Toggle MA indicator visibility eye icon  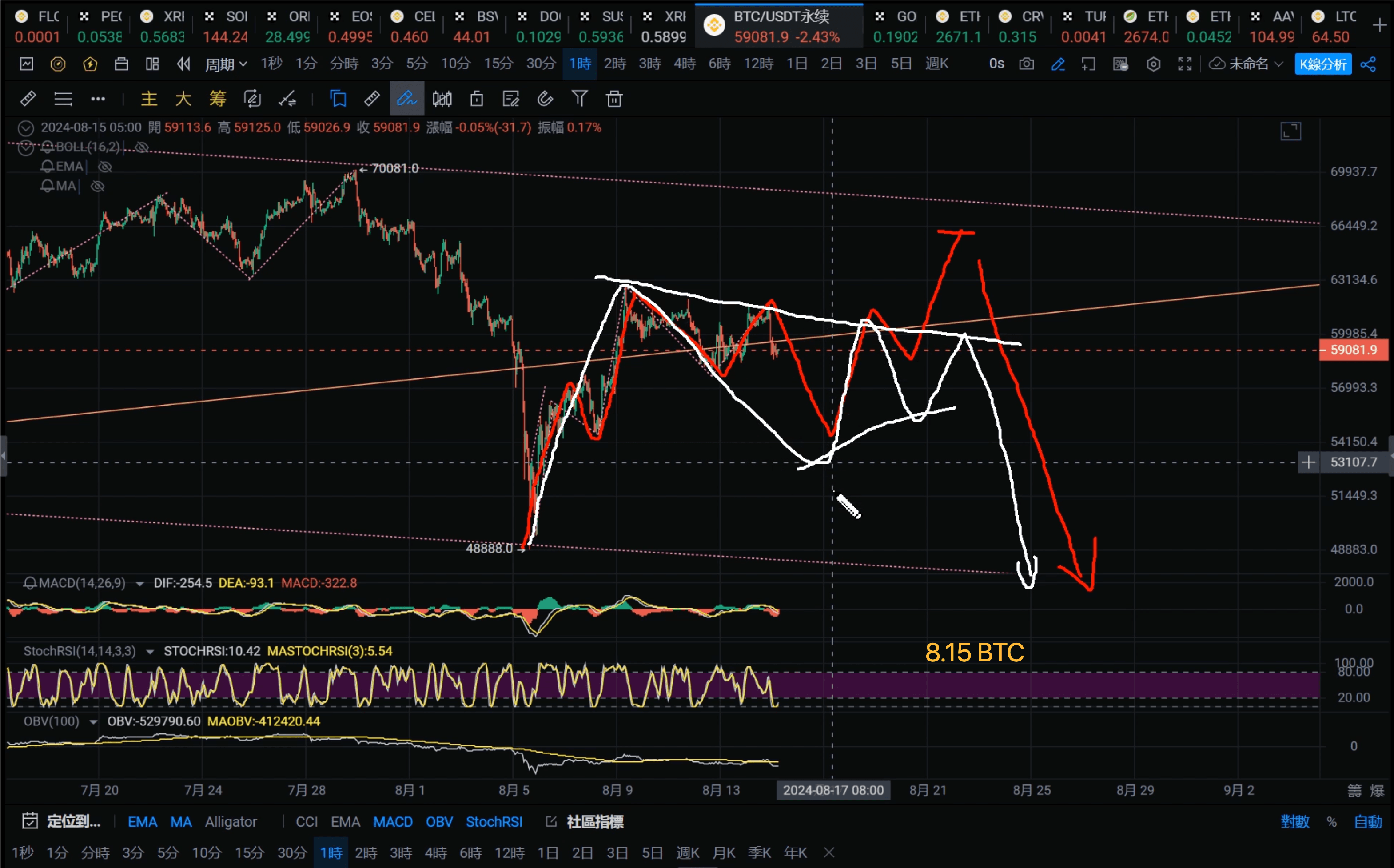[98, 187]
